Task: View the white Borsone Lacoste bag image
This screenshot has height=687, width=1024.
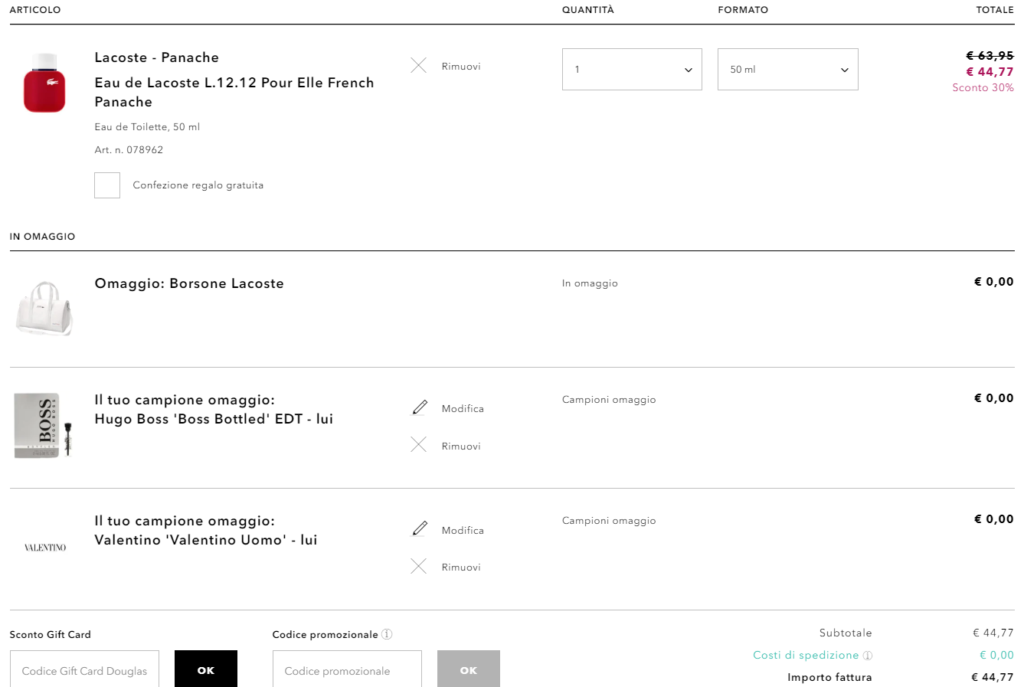Action: pos(43,307)
